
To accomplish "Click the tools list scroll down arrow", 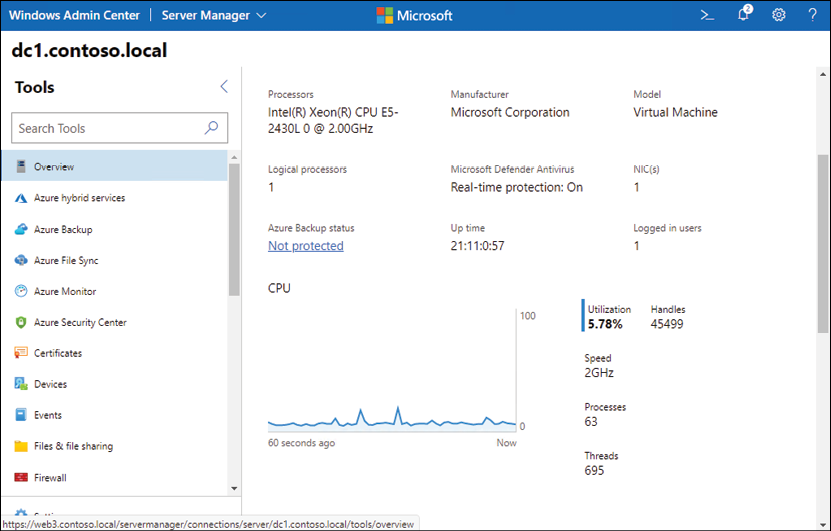I will pos(234,488).
